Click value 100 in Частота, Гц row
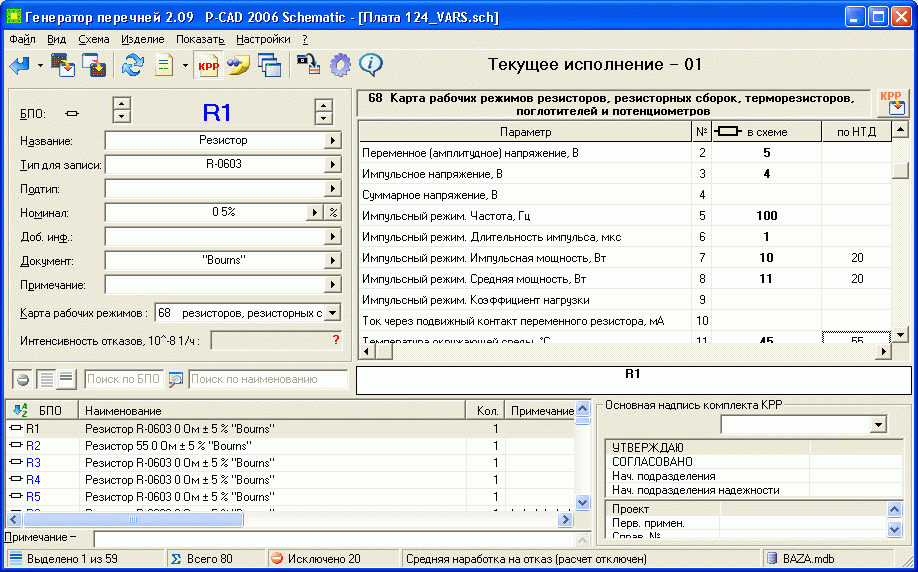This screenshot has width=918, height=572. click(766, 216)
